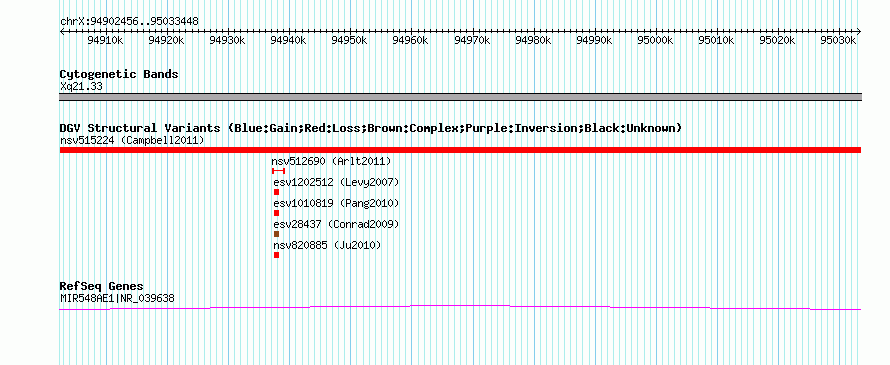Click the RefSeq Genes track title

click(102, 286)
